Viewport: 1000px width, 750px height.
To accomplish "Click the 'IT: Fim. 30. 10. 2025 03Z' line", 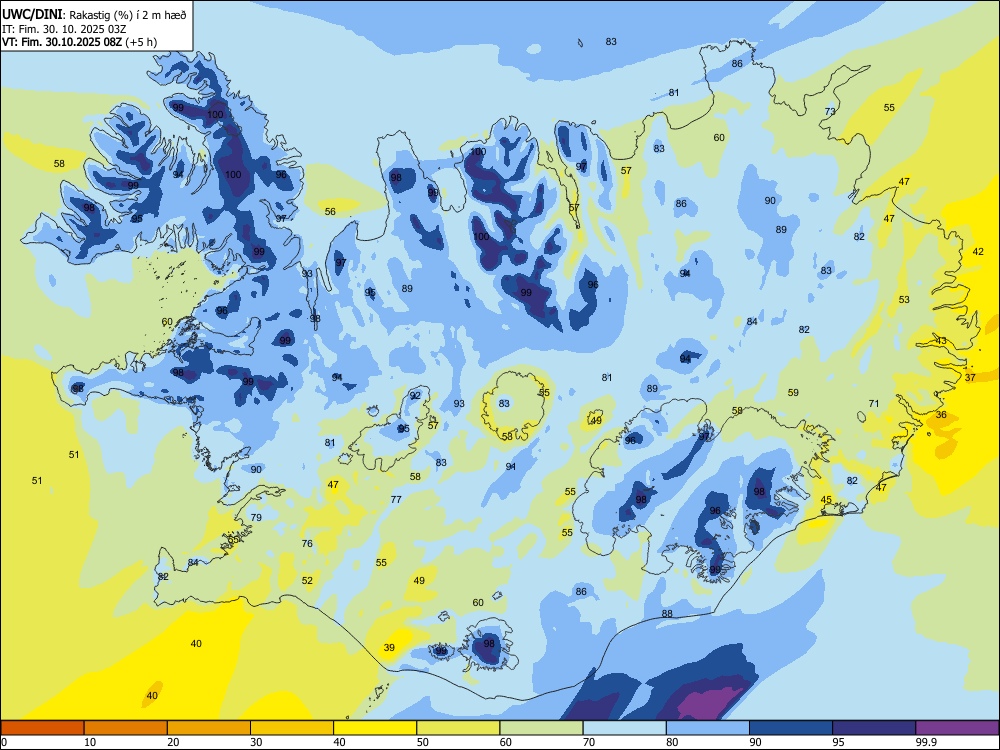I will click(65, 29).
